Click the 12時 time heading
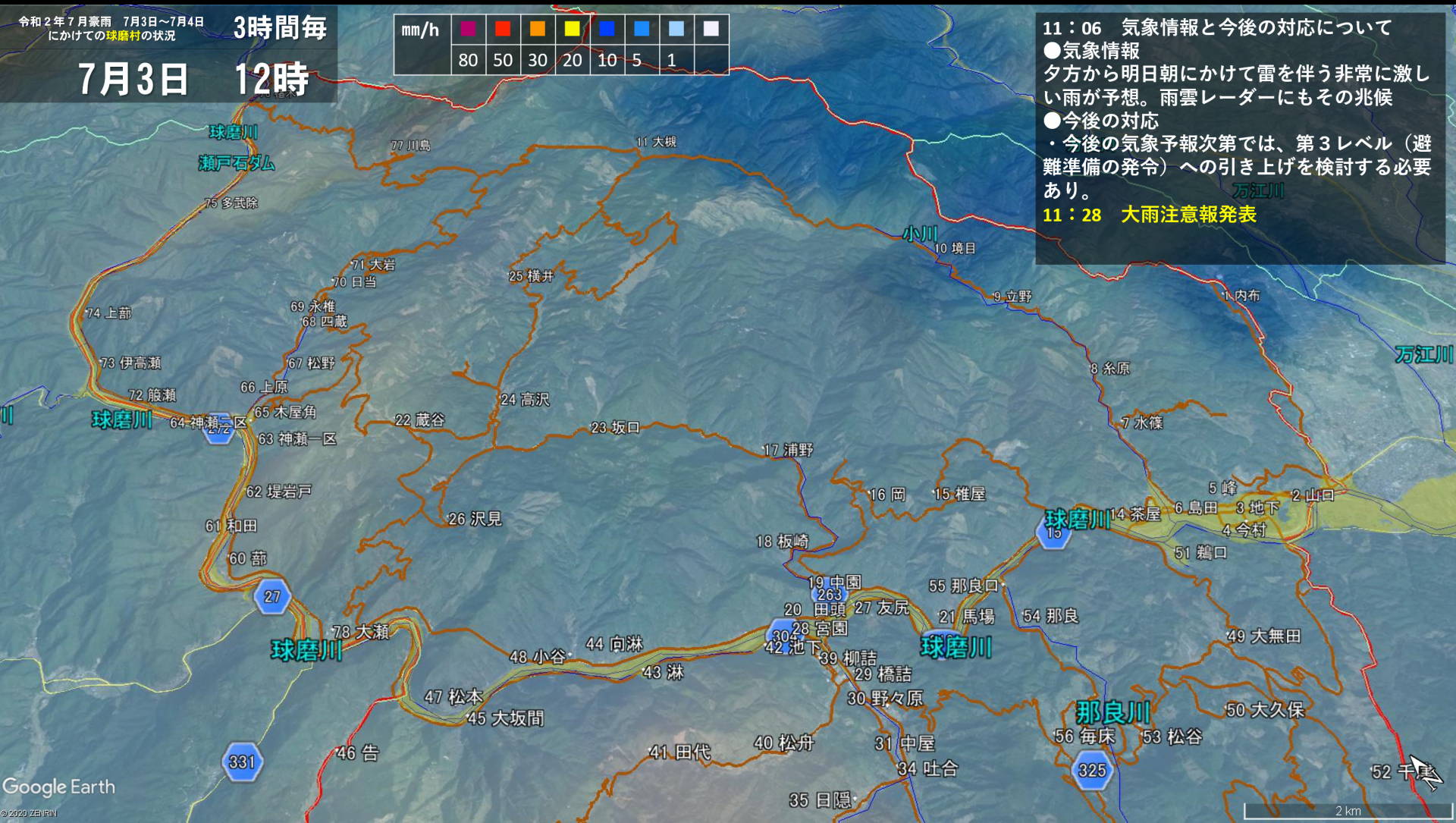 click(271, 79)
